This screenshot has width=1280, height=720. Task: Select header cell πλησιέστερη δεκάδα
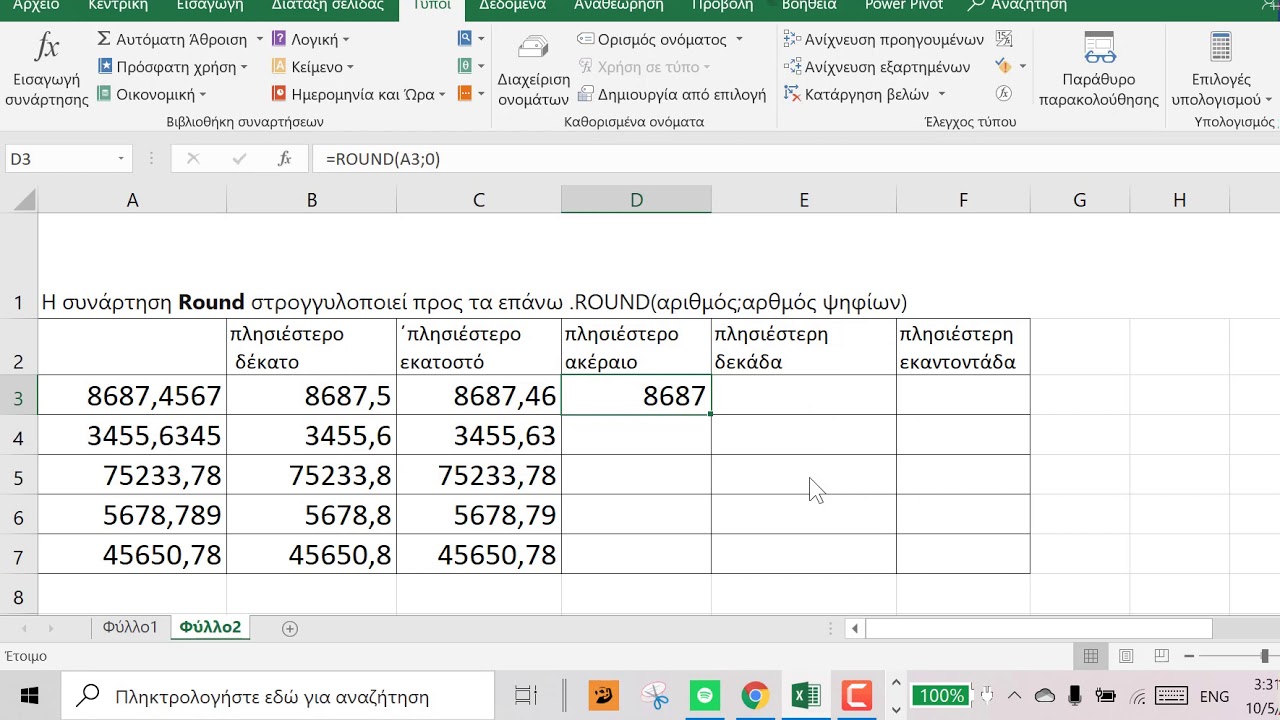804,347
